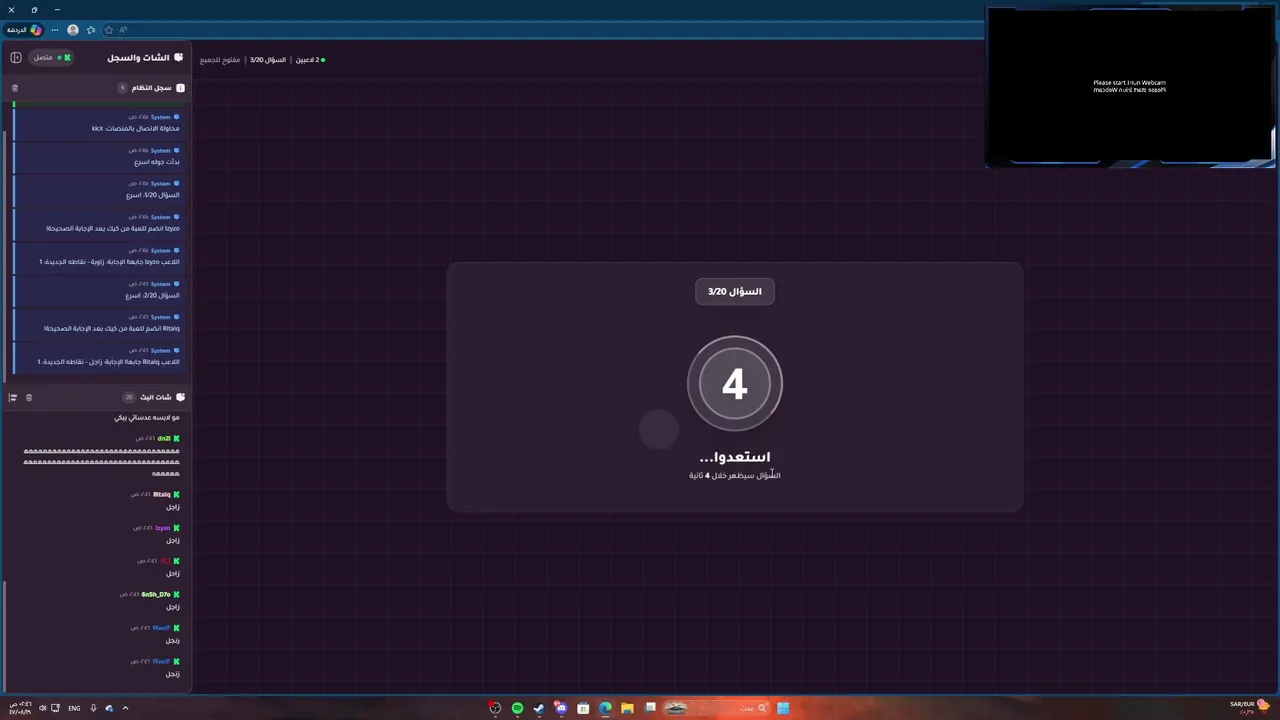Click the chat icon beside الشات والسجل title
1280x720 pixels.
[x=179, y=57]
